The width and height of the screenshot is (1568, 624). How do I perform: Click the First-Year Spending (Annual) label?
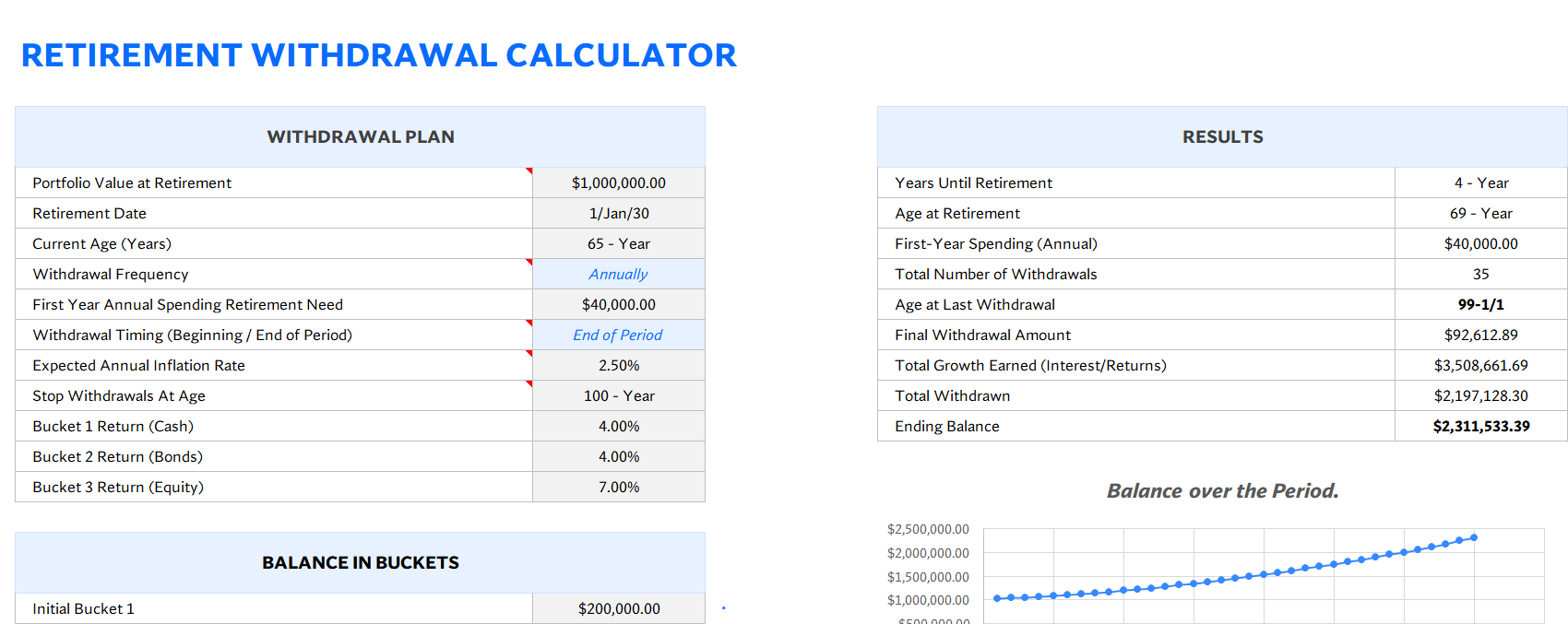[996, 243]
